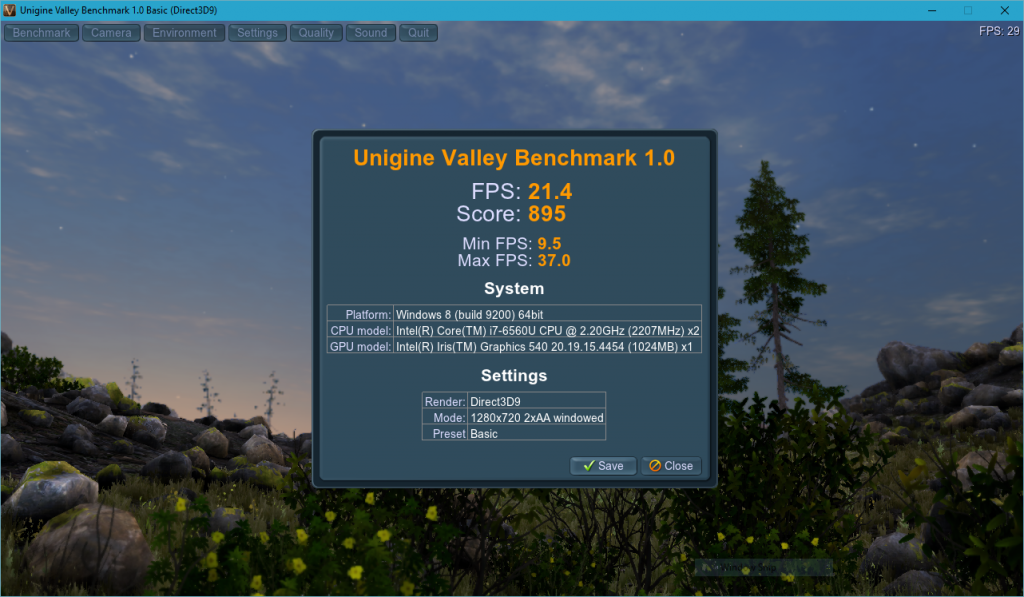
Task: Click the Quit button in toolbar
Action: coord(419,33)
